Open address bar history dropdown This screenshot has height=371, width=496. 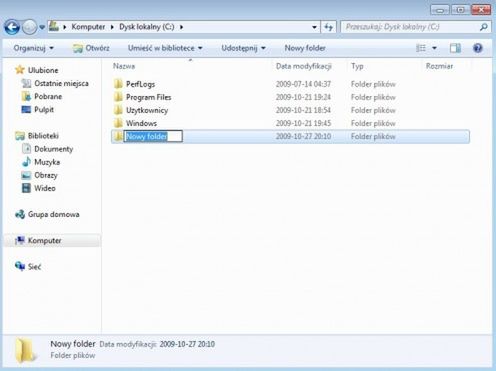tap(314, 27)
